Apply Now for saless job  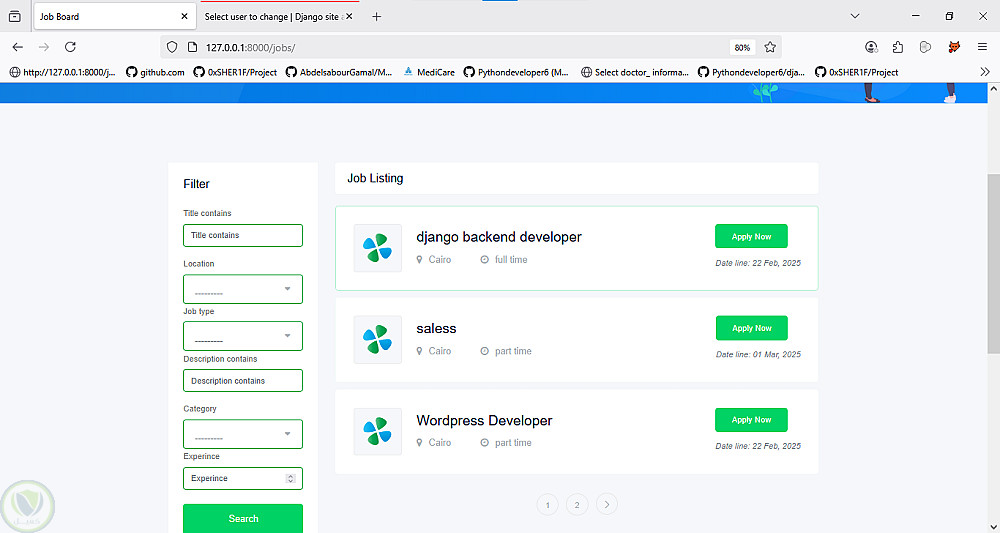click(x=751, y=328)
